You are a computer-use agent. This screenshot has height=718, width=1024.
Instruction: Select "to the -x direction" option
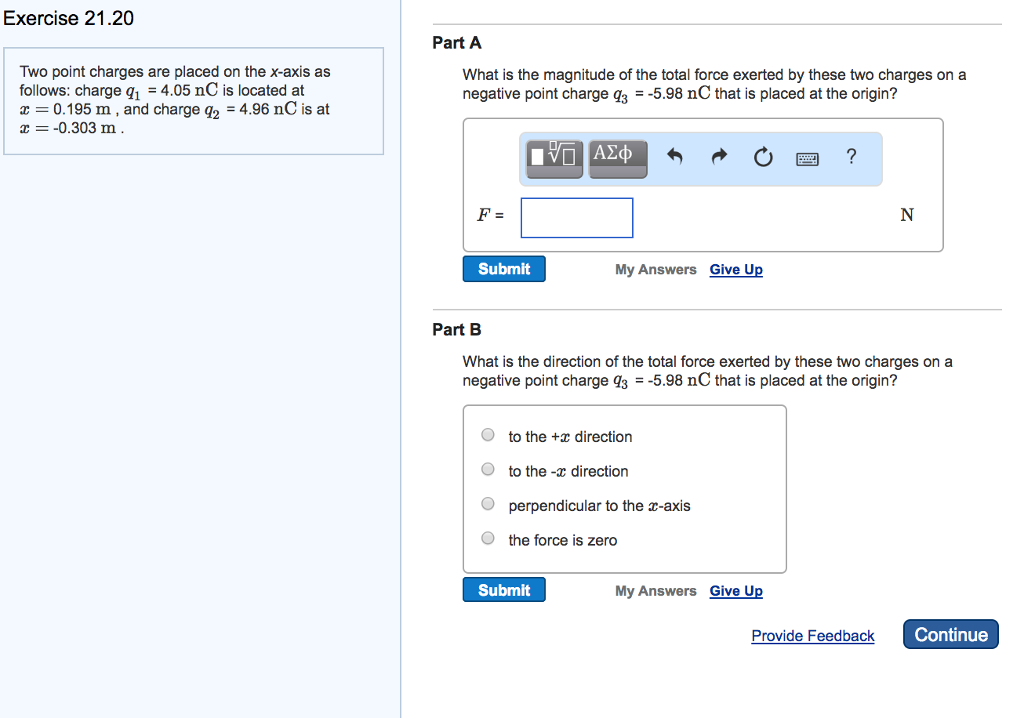(x=488, y=469)
